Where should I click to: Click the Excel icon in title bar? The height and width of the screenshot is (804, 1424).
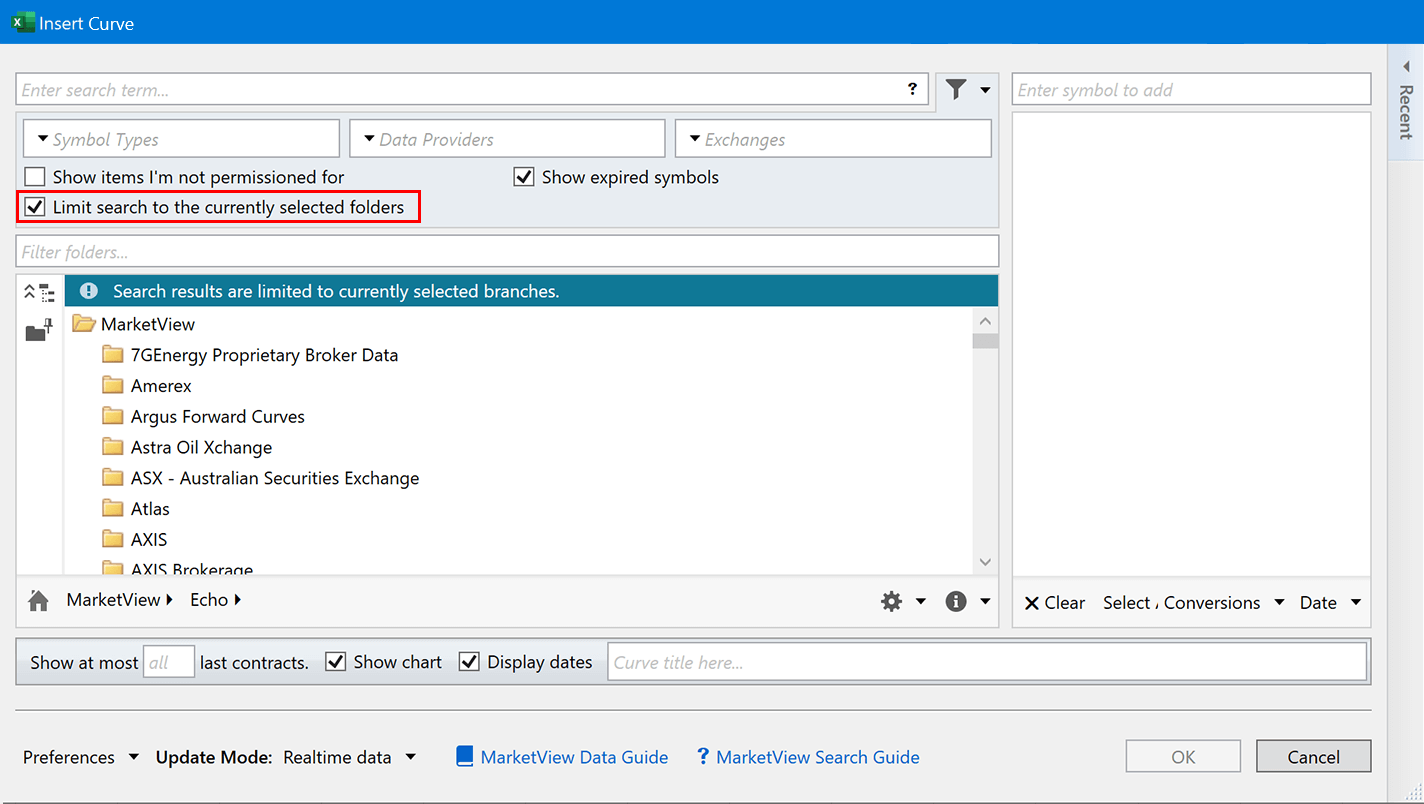click(23, 22)
